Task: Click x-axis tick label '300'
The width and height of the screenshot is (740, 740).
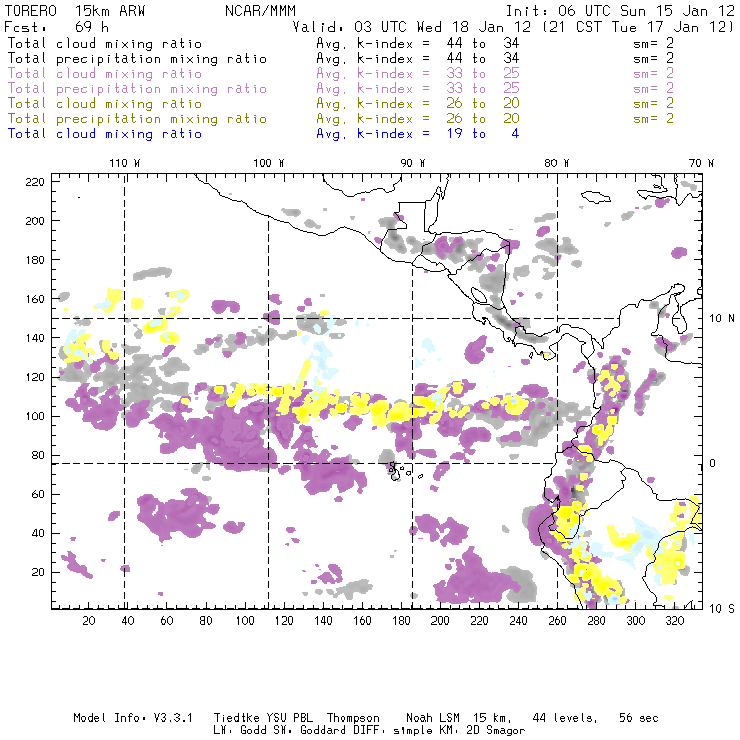Action: pos(636,621)
